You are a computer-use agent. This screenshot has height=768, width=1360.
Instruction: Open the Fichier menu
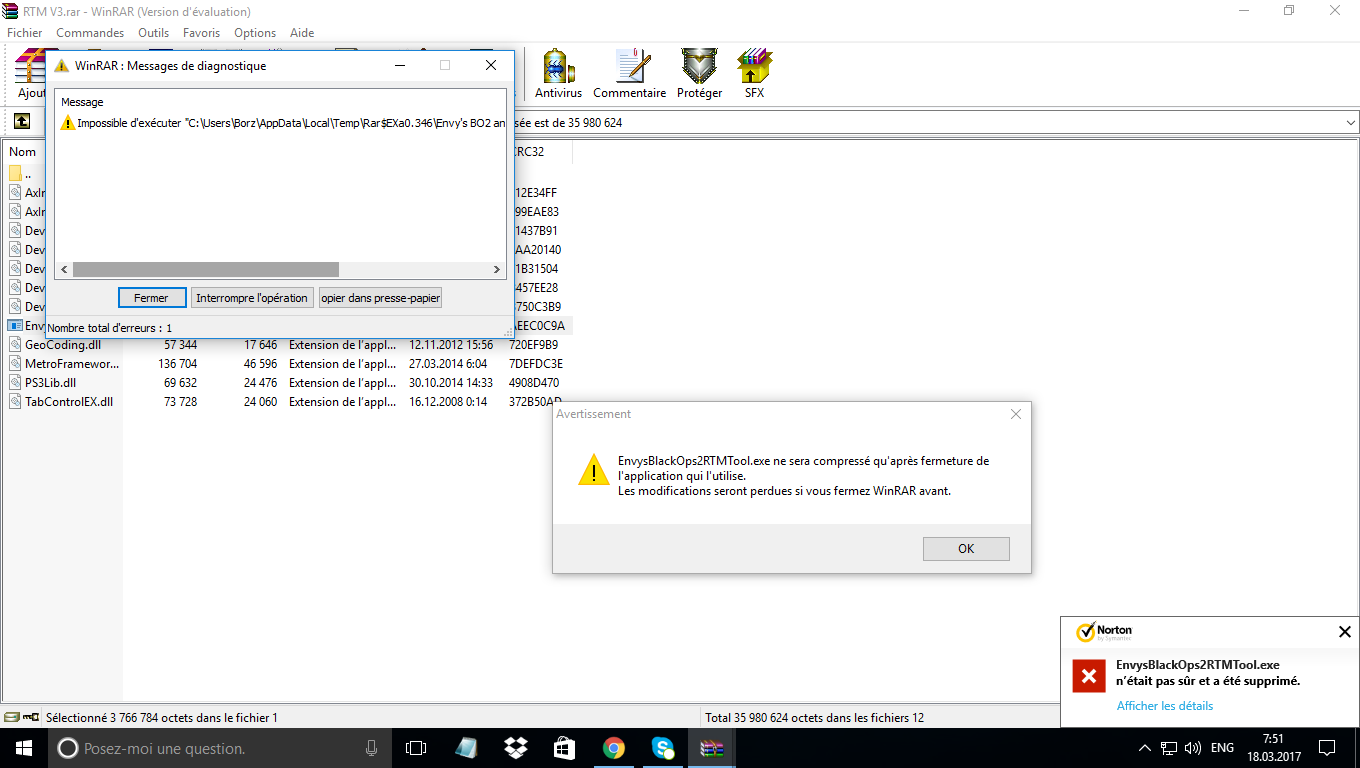coord(25,33)
